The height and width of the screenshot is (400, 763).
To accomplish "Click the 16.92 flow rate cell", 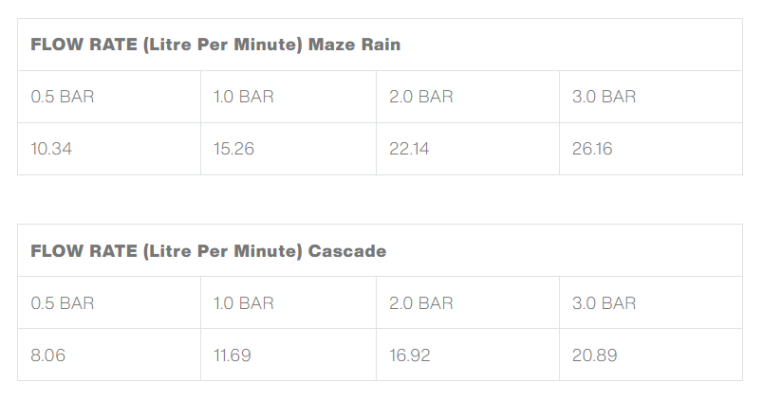I will [410, 355].
